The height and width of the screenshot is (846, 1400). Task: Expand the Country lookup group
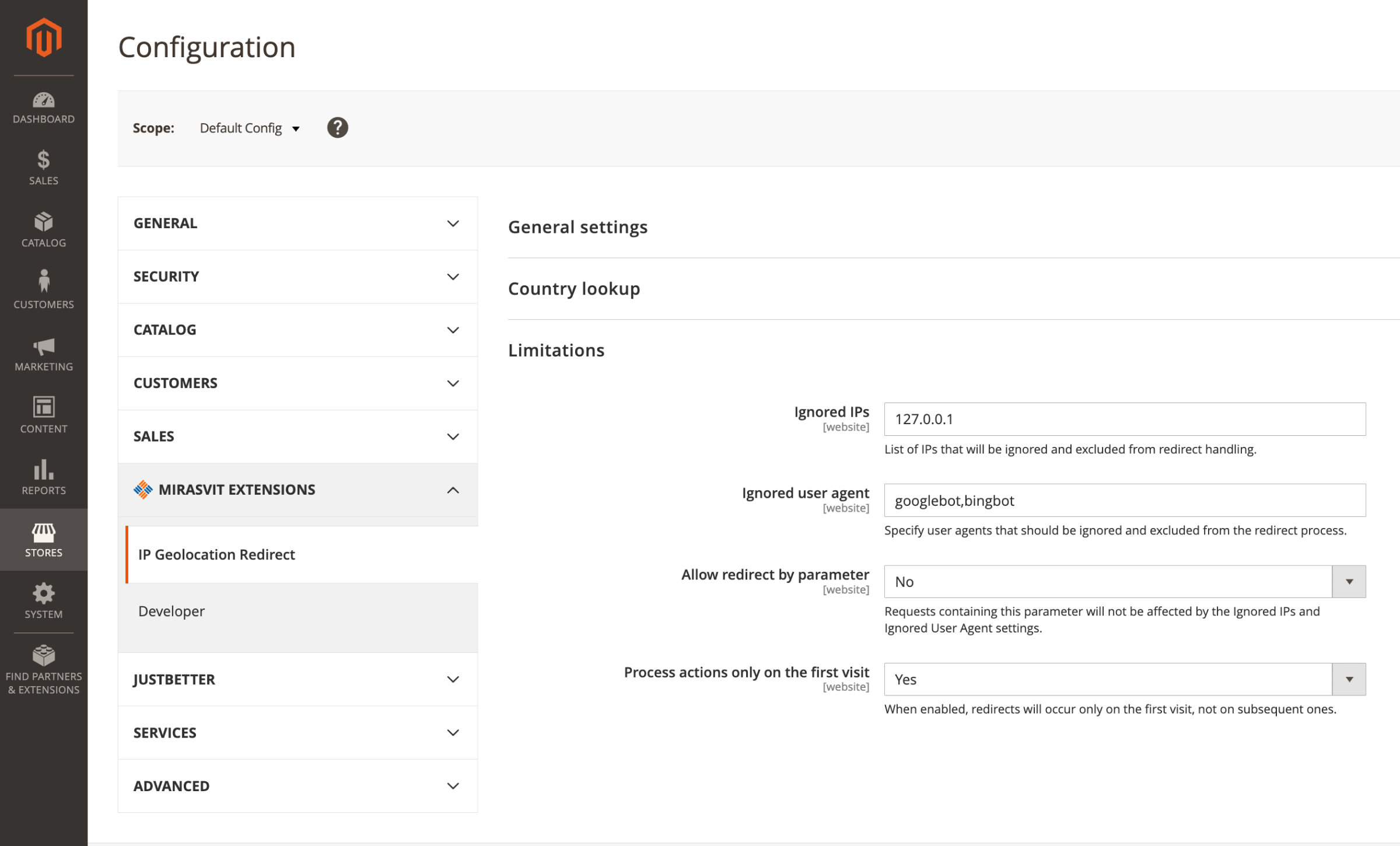574,289
